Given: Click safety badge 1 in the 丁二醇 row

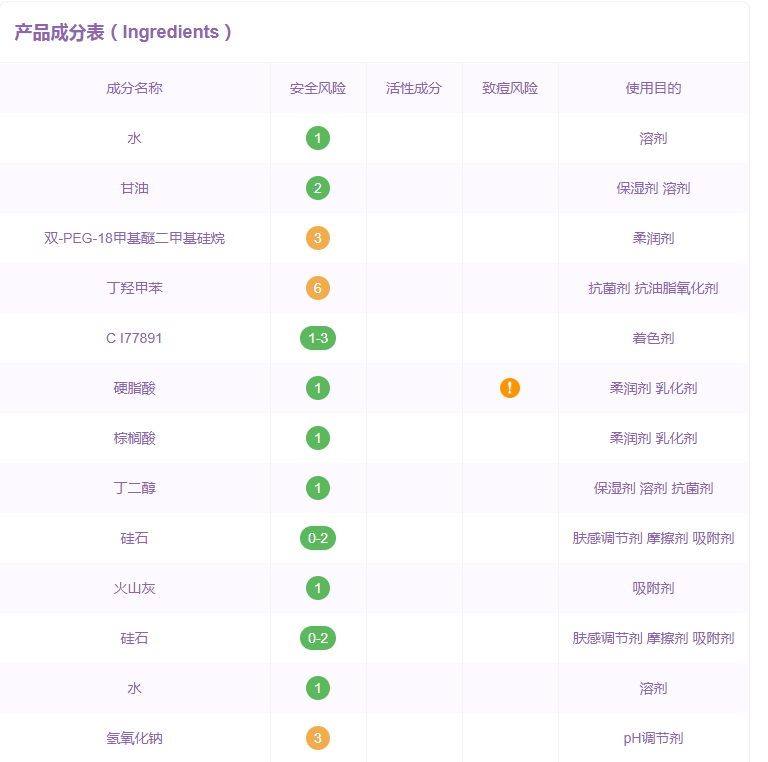Looking at the screenshot, I should click(x=317, y=488).
